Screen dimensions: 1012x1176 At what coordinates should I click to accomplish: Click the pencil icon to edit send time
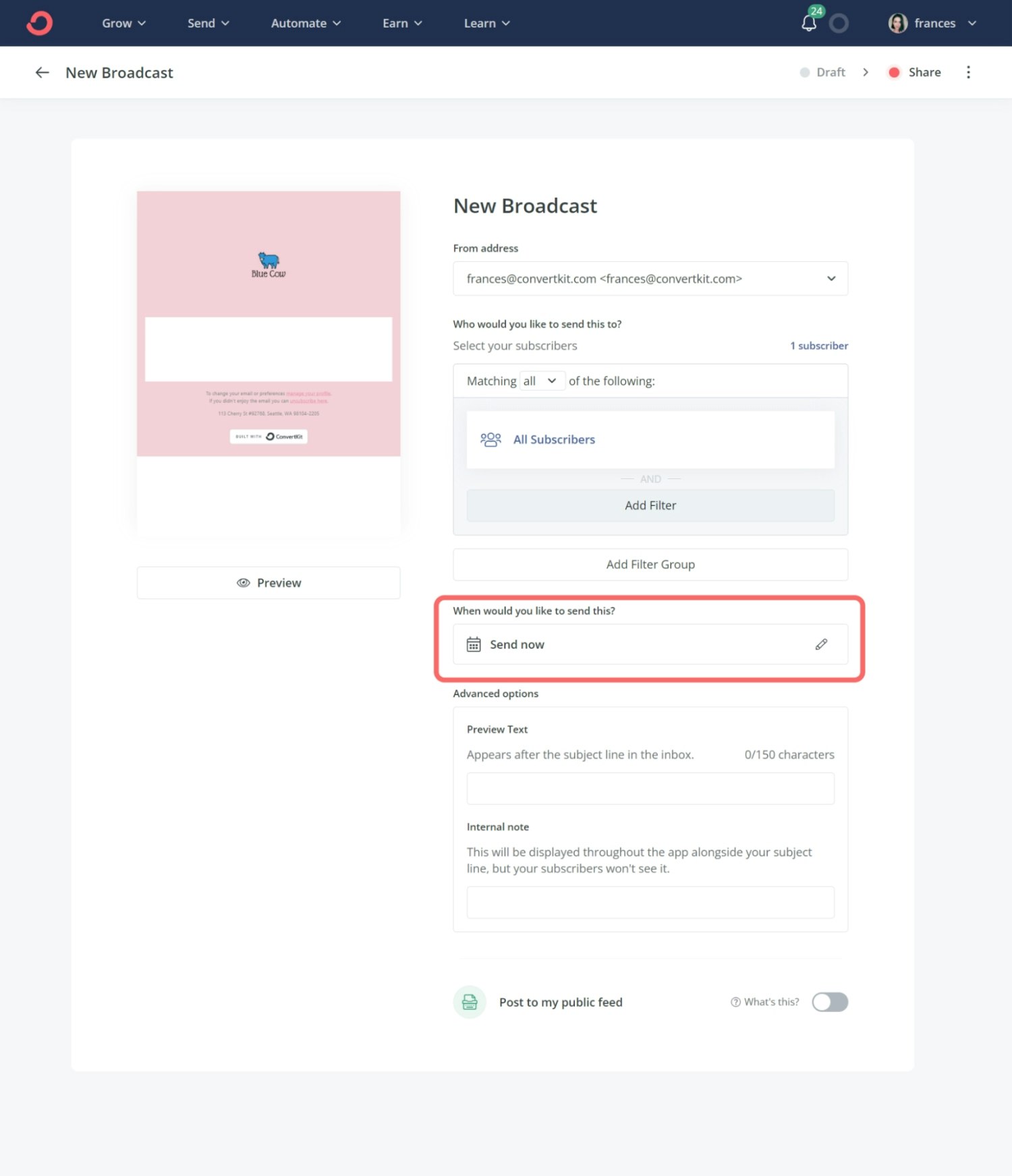point(821,644)
